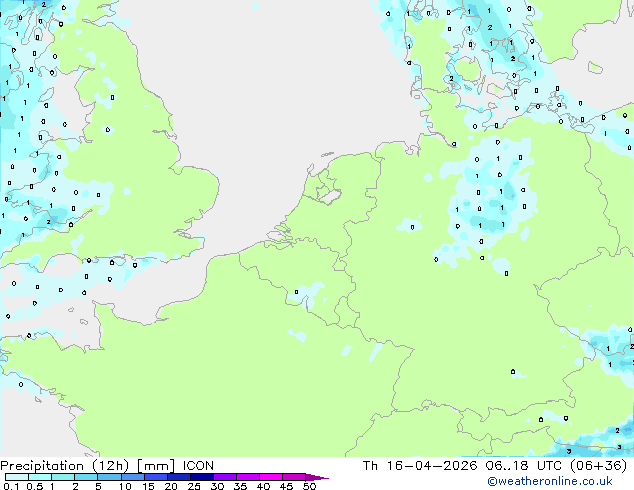Screen dimensions: 634x490
Task: Click the date "Th 16-04-2026"
Action: coord(420,466)
